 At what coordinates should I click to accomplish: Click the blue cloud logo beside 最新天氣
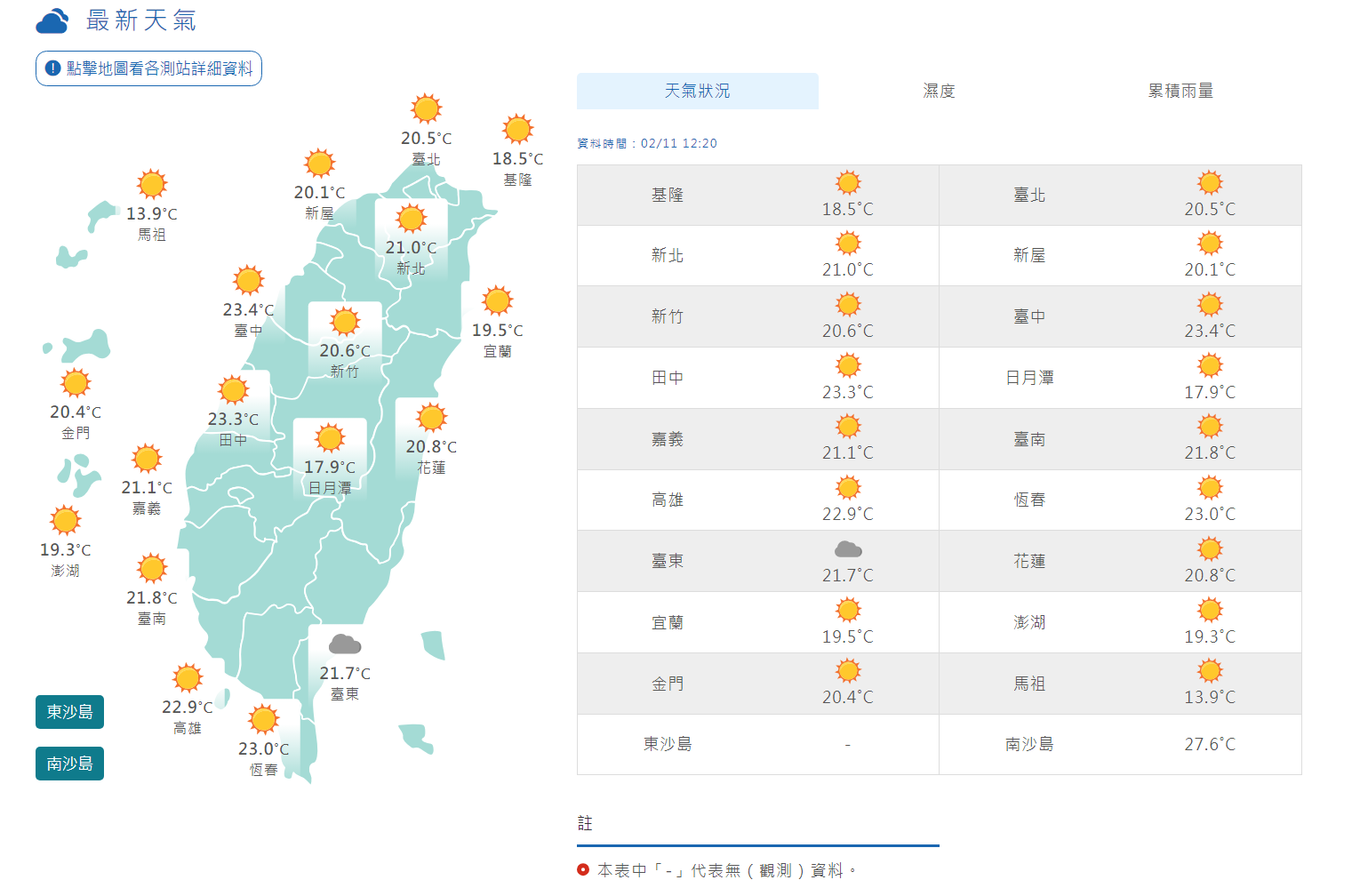click(x=52, y=21)
